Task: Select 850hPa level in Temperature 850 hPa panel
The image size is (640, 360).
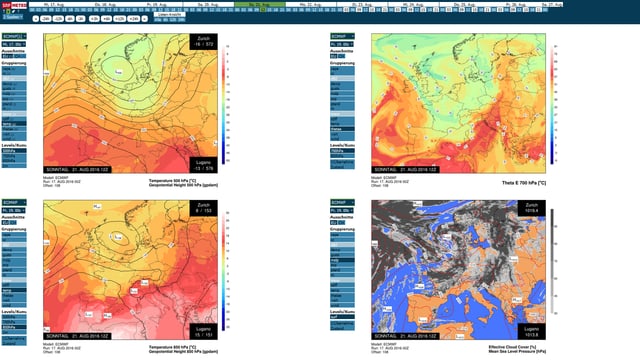Action: 14,327
